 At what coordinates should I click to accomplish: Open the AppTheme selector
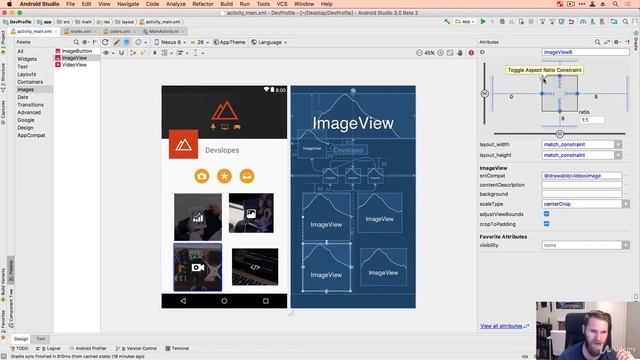(229, 42)
